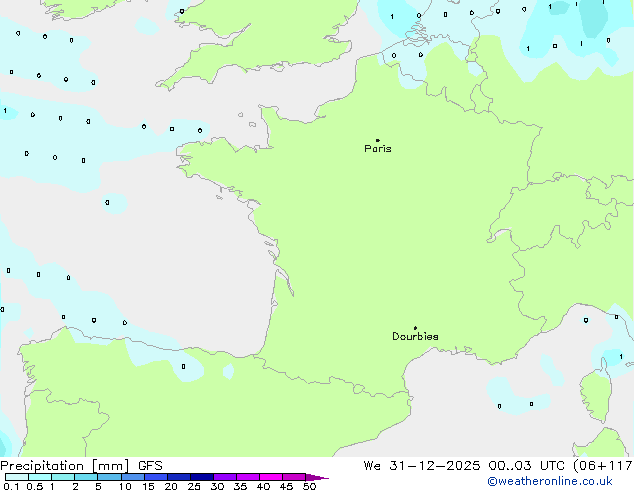Pick the 30–35 mm purple swatch
Screen dimensions: 634x490
pyautogui.click(x=224, y=477)
